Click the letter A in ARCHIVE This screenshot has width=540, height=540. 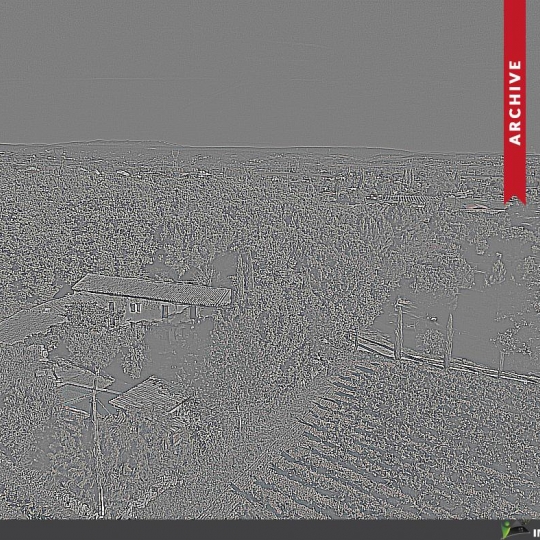pyautogui.click(x=515, y=138)
